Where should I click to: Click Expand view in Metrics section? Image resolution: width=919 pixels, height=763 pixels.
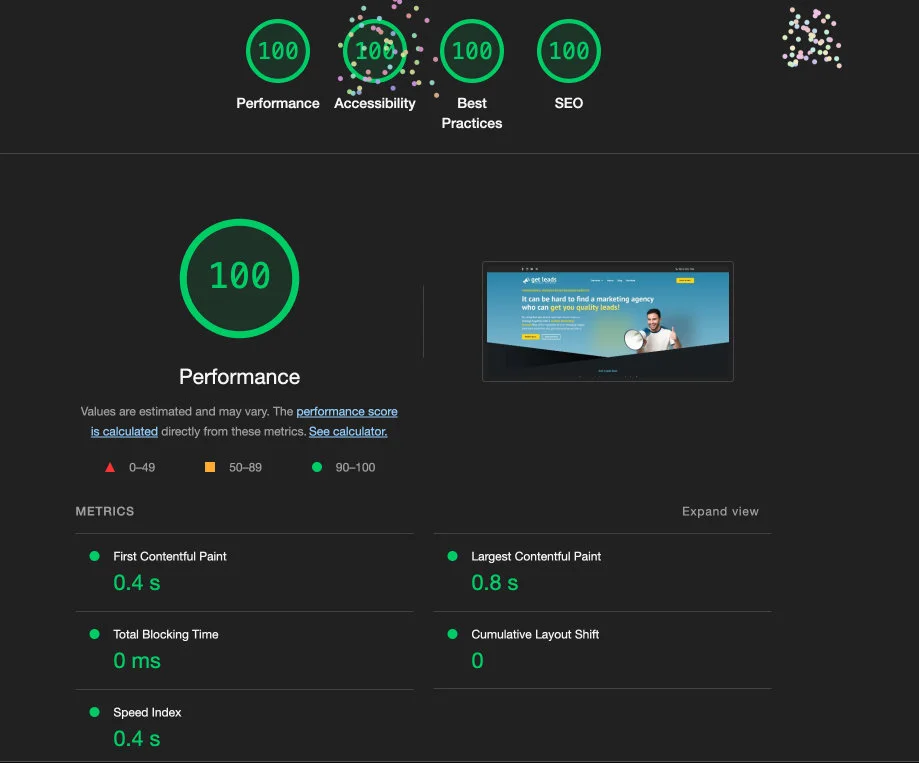point(720,512)
